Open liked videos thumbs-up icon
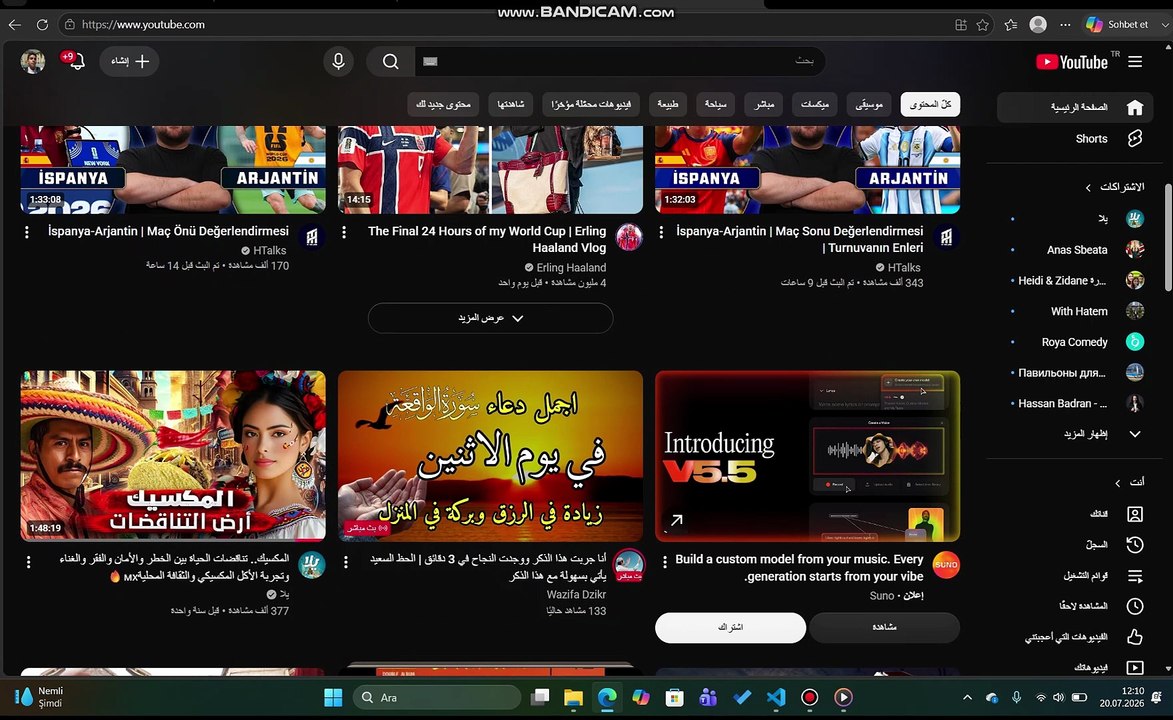The image size is (1173, 720). (x=1135, y=636)
